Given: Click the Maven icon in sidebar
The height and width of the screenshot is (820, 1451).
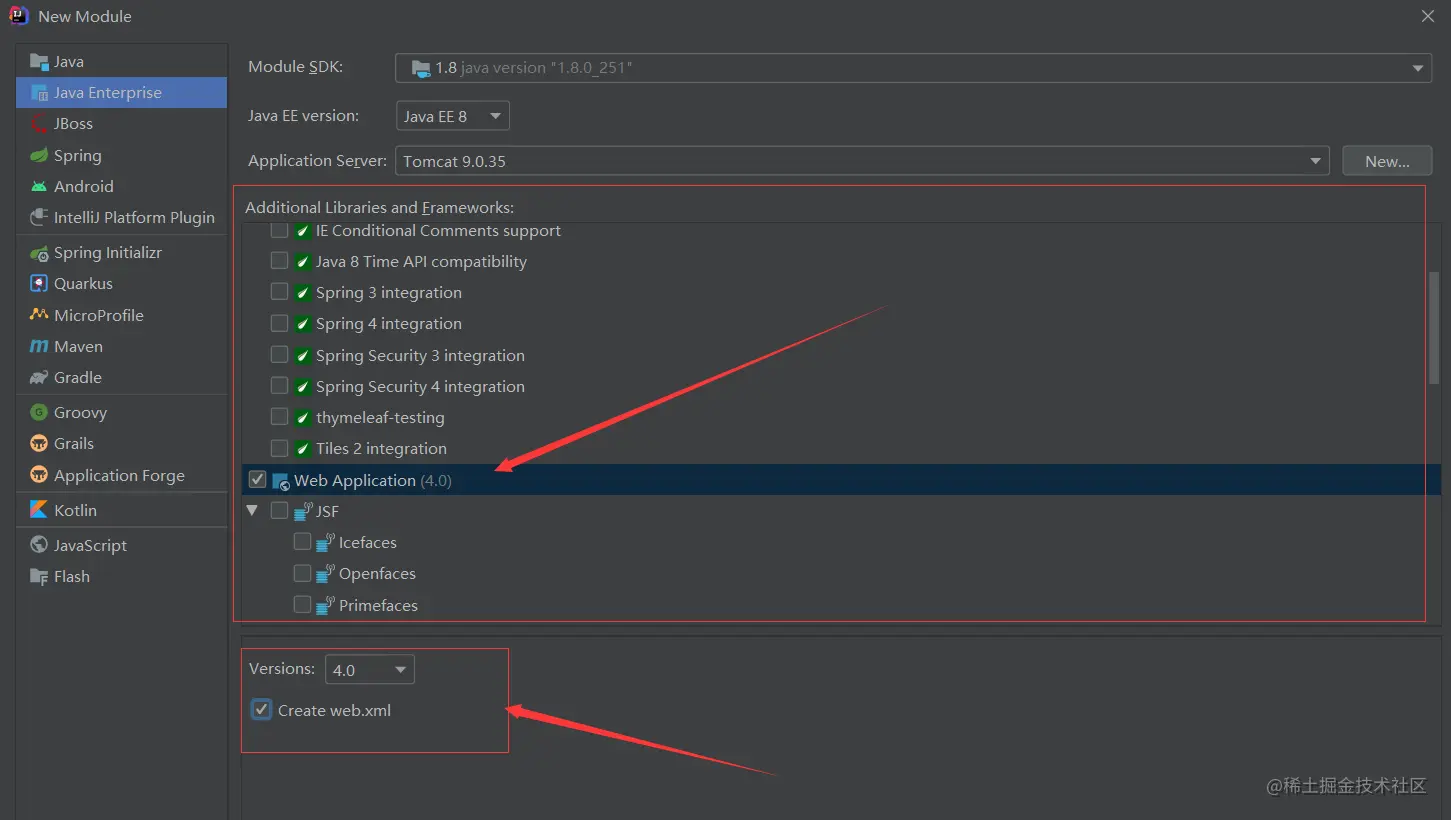Looking at the screenshot, I should pos(39,346).
